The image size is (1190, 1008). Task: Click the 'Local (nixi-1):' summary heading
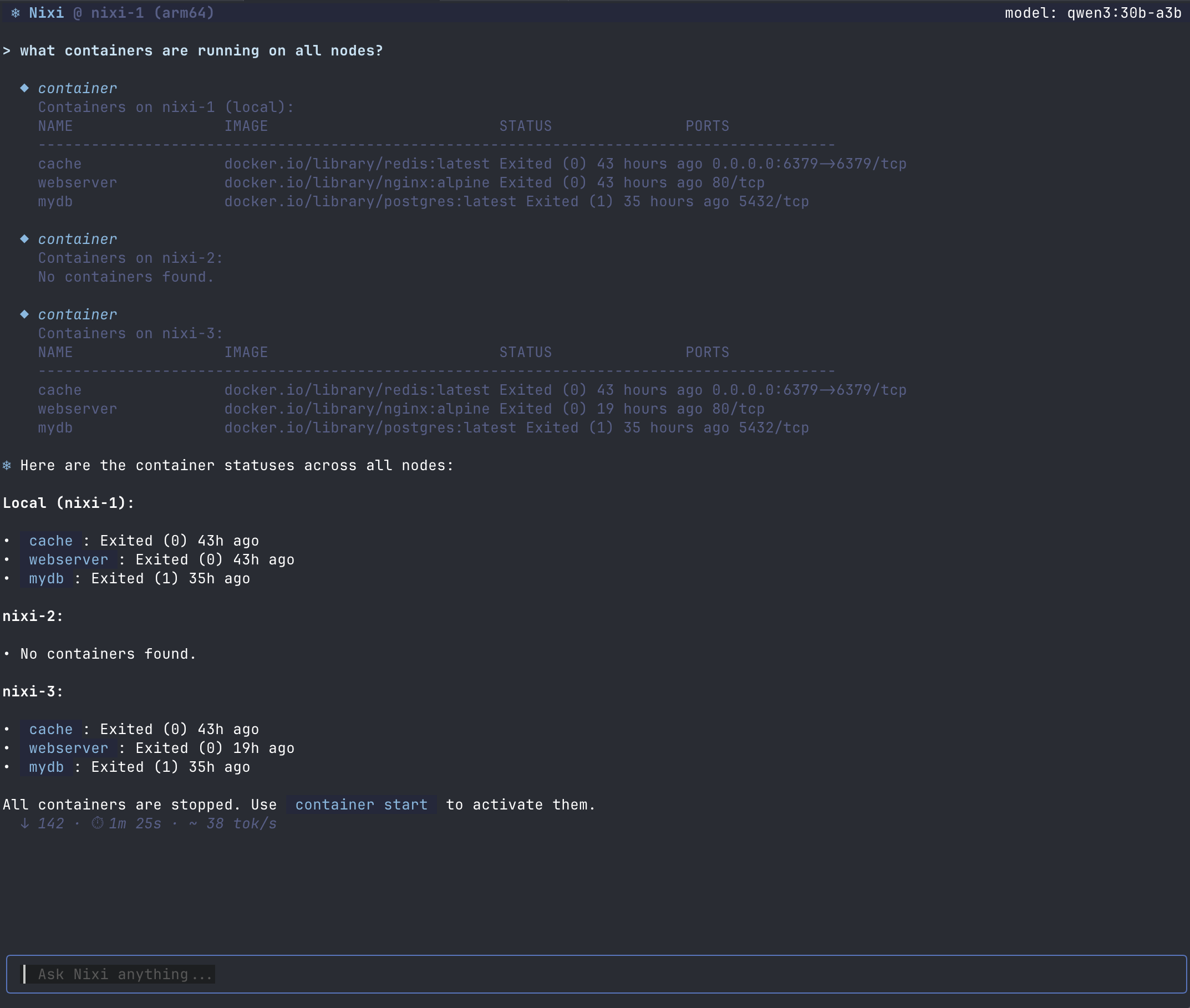(x=69, y=503)
